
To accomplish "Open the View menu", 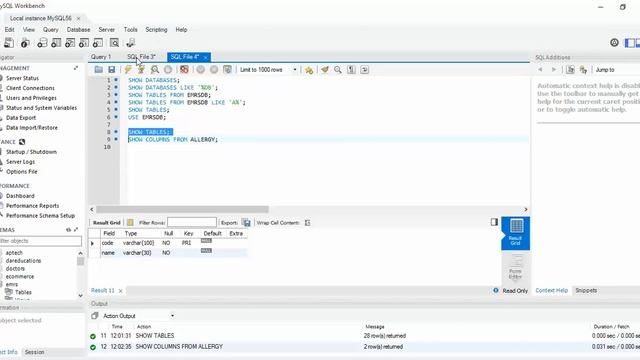I will (x=29, y=30).
